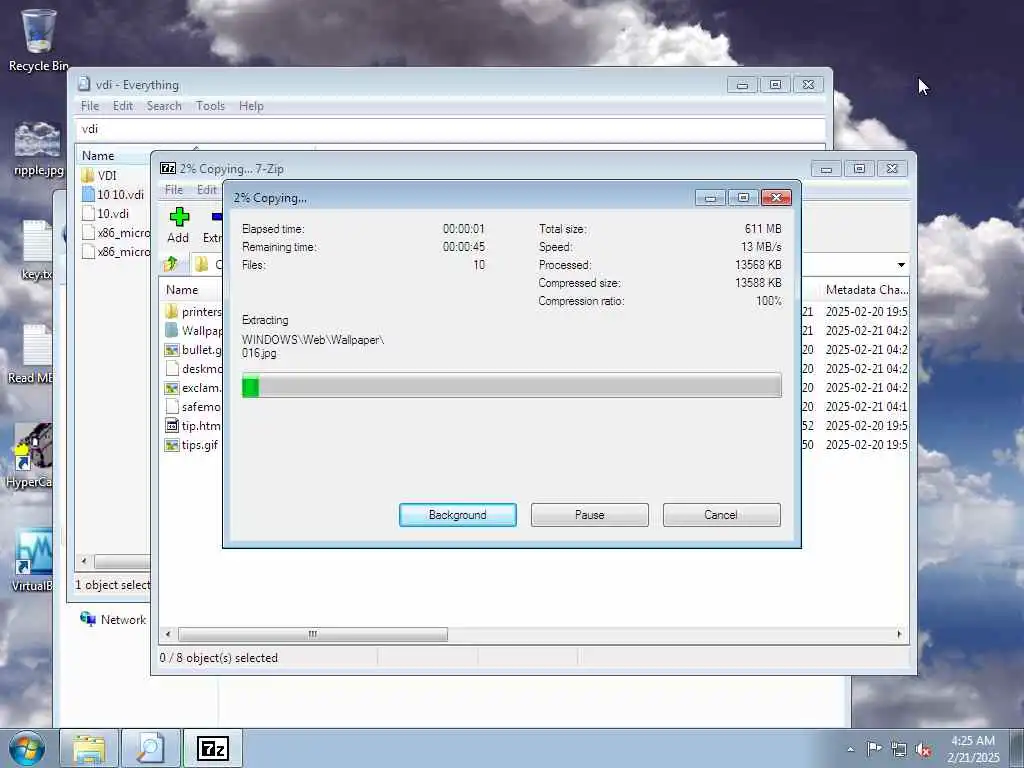Screen dimensions: 1024x768
Task: Click the 7-Zip horizontal scrollbar thumb
Action: (313, 634)
